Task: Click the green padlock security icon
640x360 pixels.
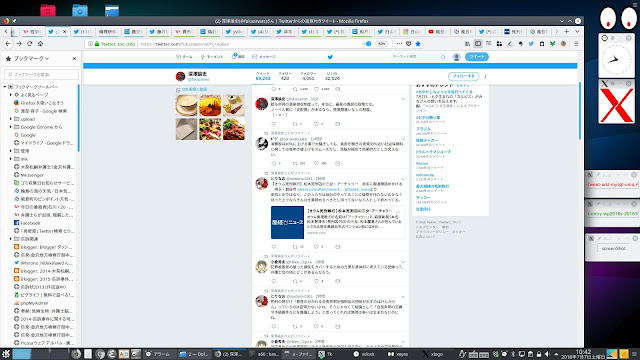Action: tap(97, 44)
